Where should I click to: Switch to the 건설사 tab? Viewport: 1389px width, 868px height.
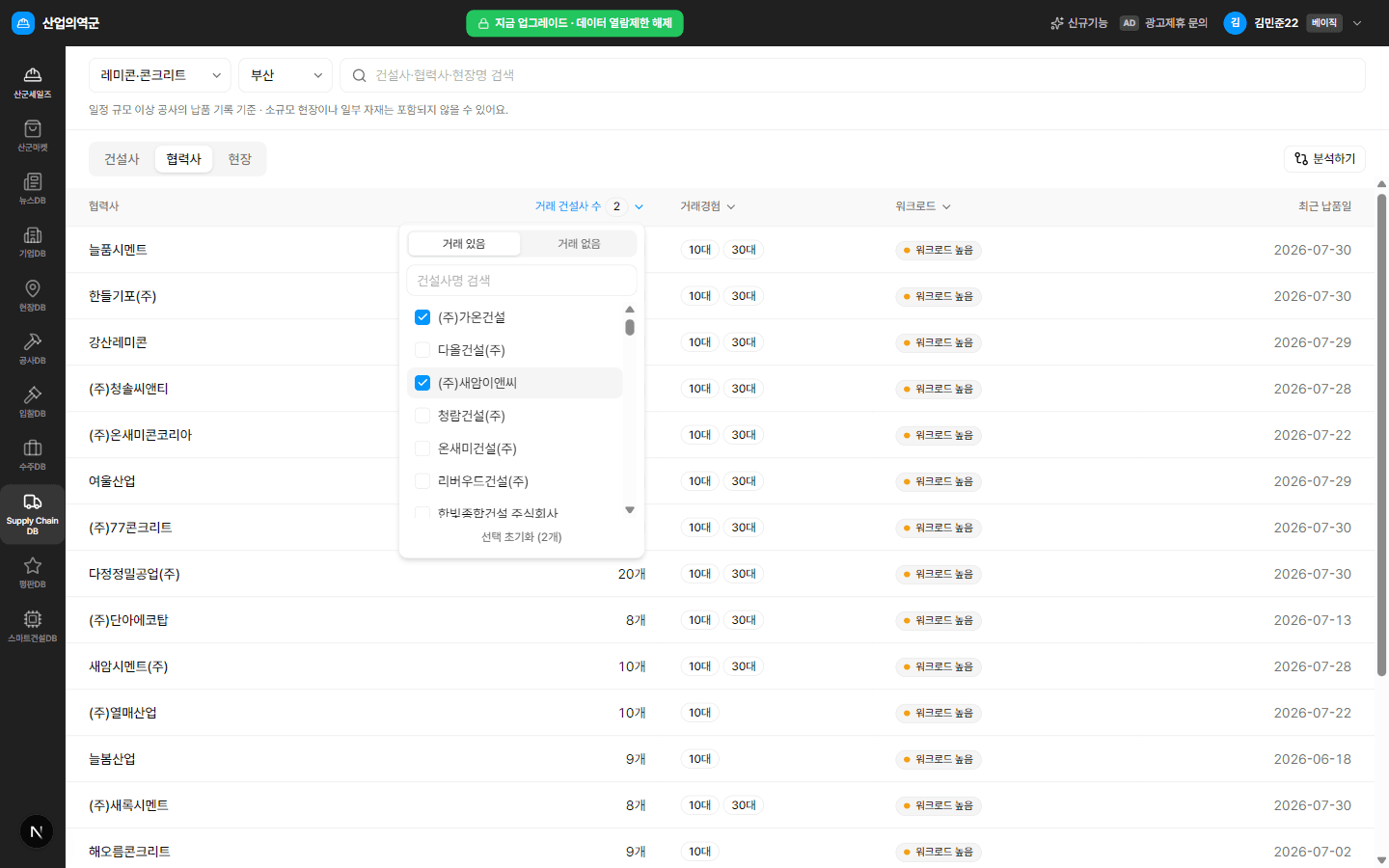[x=122, y=159]
